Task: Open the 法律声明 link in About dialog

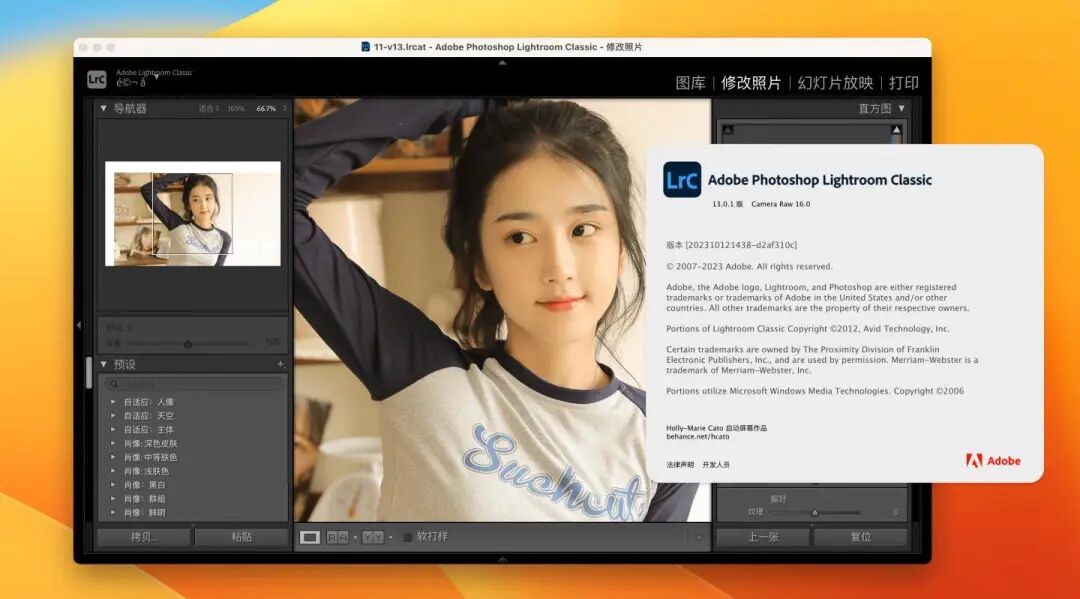Action: (680, 465)
